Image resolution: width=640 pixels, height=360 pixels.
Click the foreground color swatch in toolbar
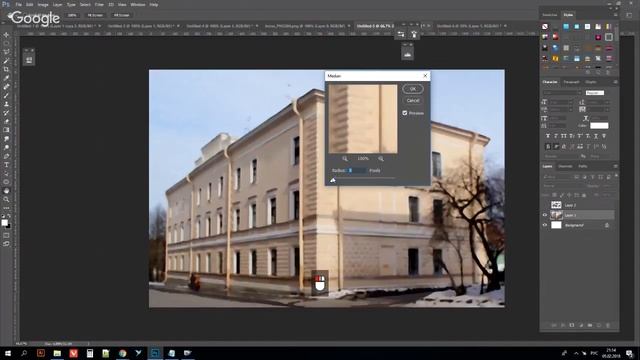click(x=4, y=222)
